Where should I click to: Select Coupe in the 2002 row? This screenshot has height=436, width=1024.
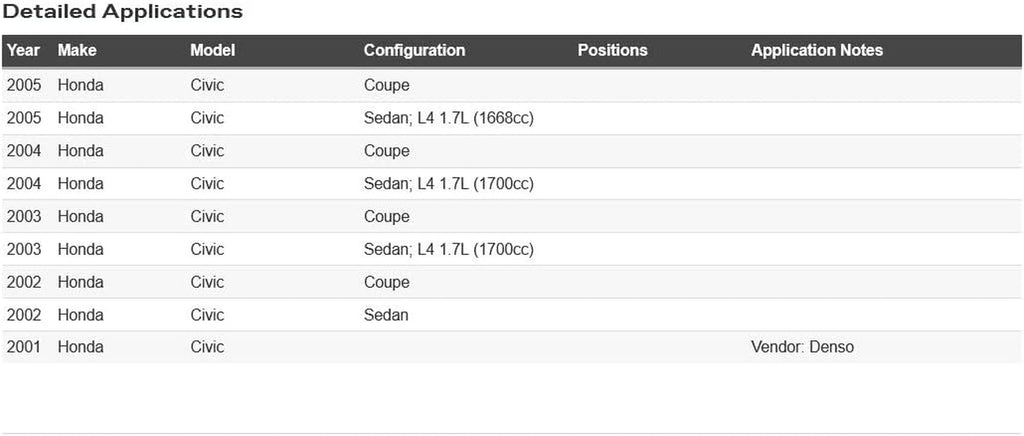(x=386, y=282)
